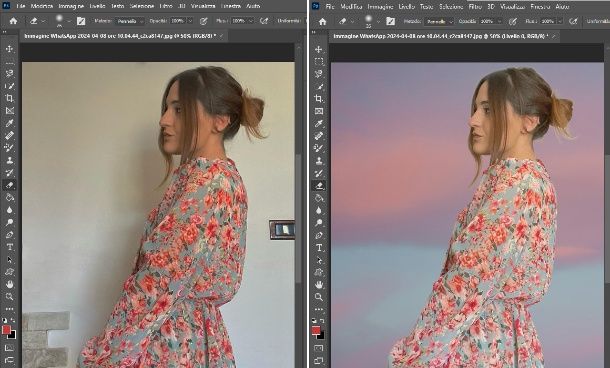Close the document tab in right window
The width and height of the screenshot is (610, 368).
[553, 36]
